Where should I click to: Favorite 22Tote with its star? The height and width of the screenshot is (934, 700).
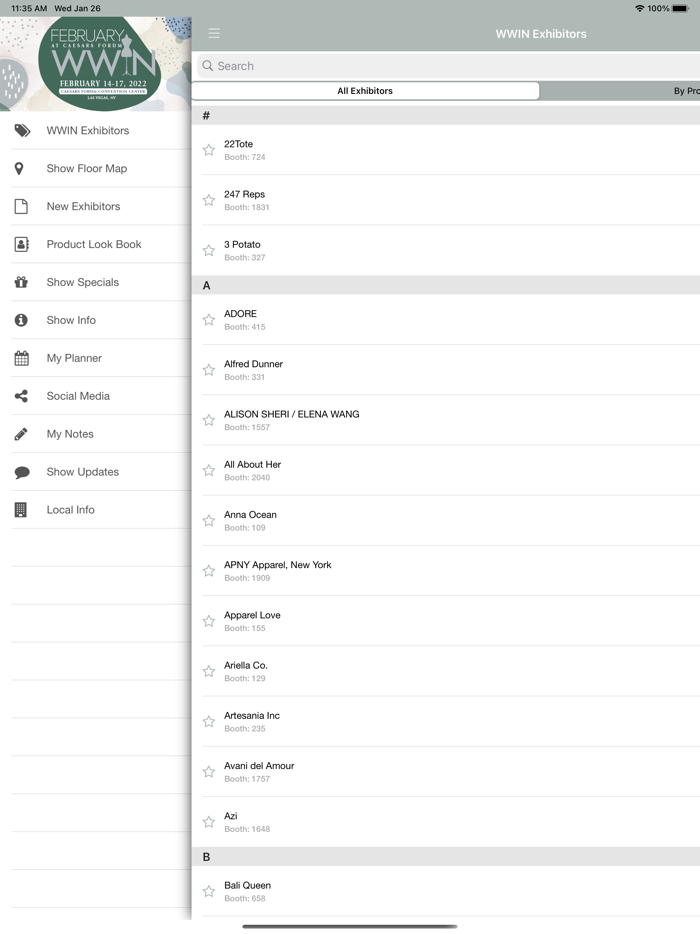pyautogui.click(x=209, y=150)
